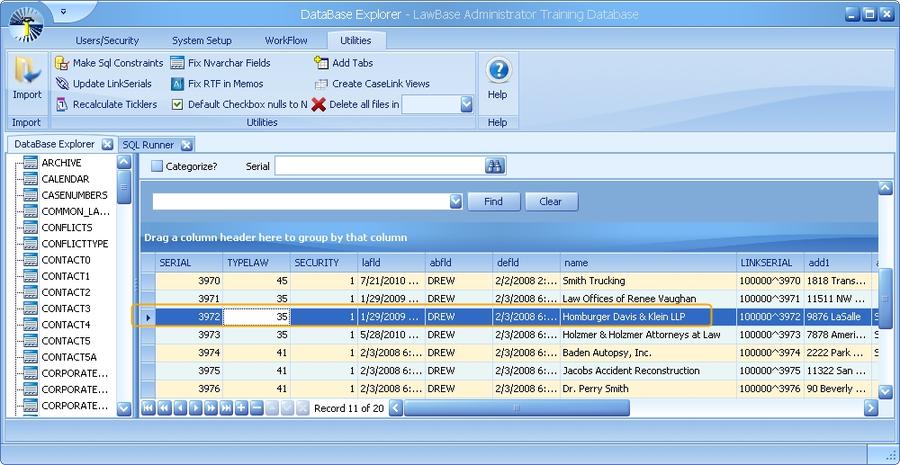
Task: Toggle Default Checkbox nulls to N
Action: tap(177, 104)
